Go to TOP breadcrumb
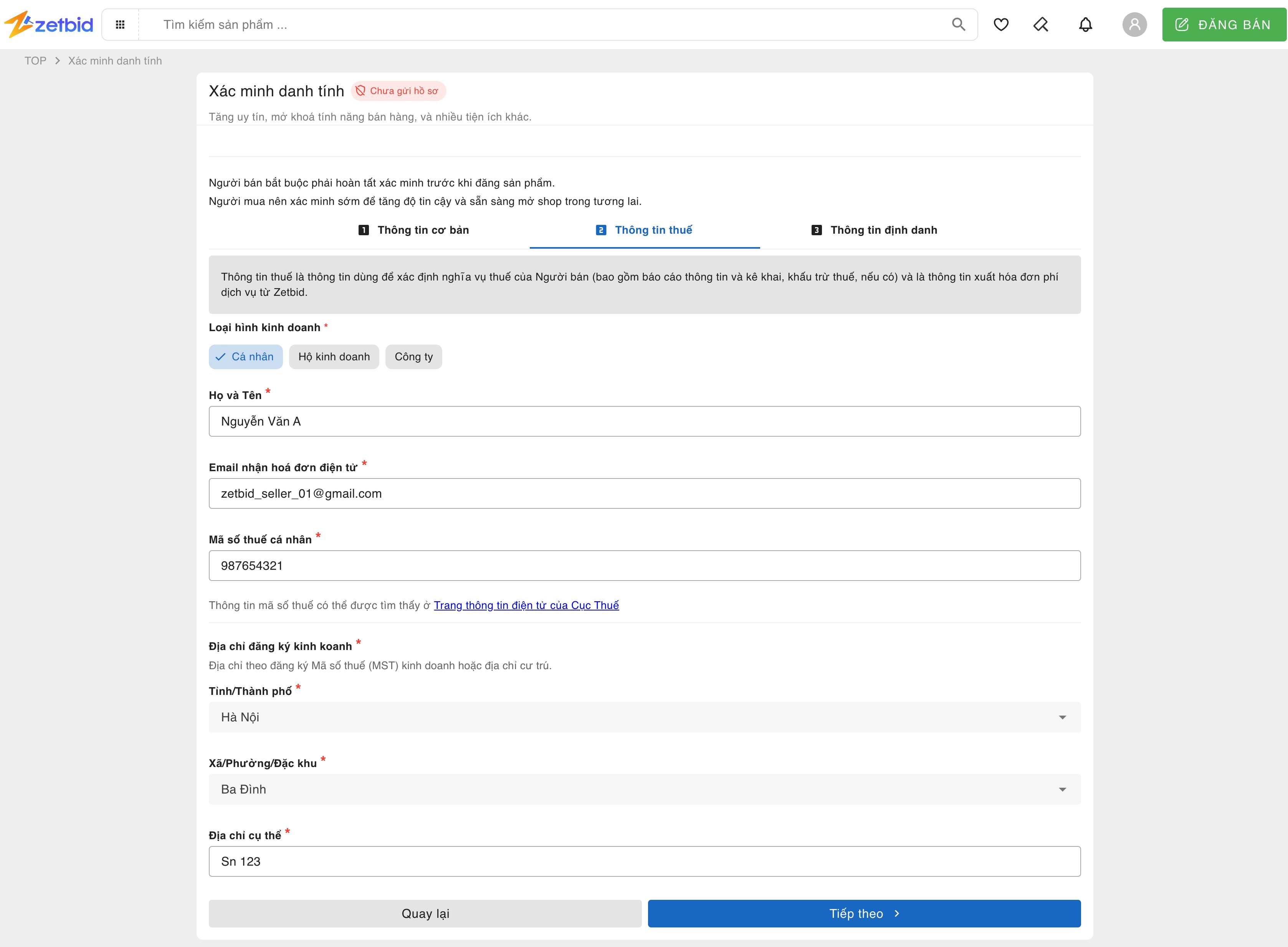Image resolution: width=1288 pixels, height=947 pixels. point(35,61)
